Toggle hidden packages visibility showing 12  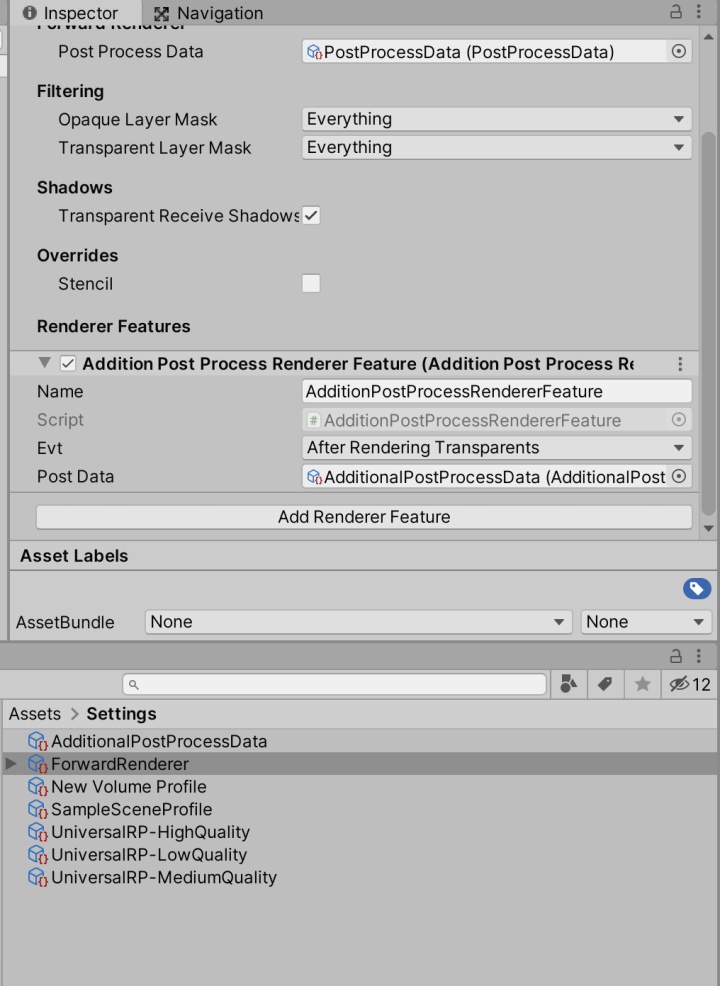pyautogui.click(x=690, y=684)
